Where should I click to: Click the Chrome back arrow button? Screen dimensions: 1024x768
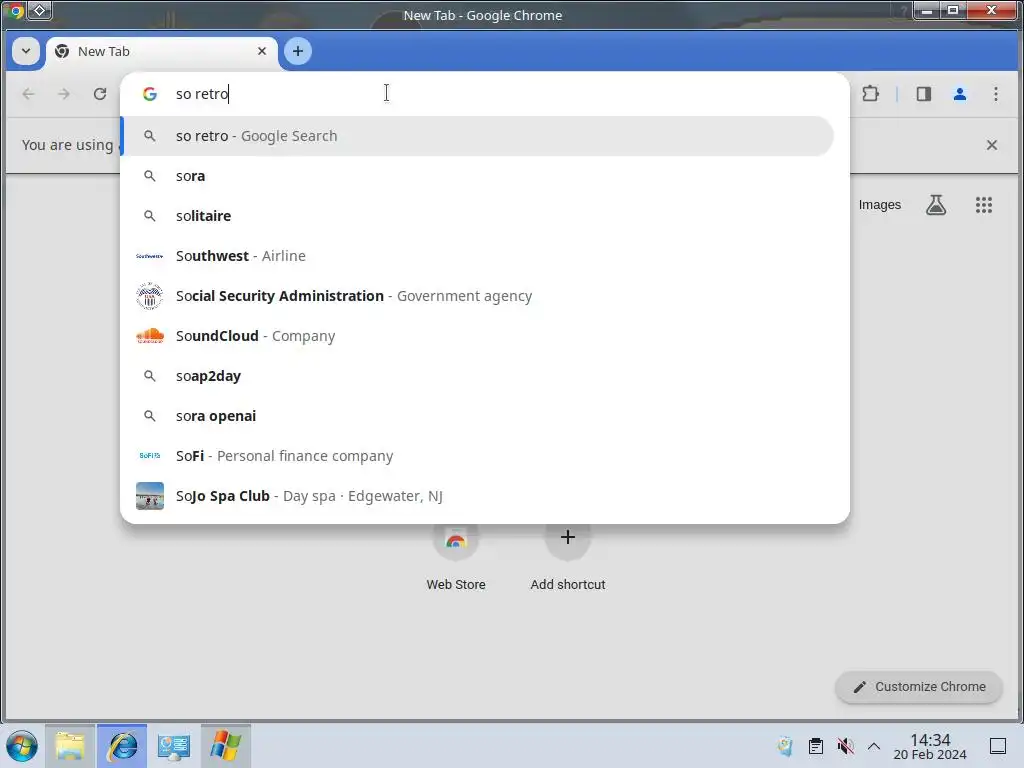coord(28,94)
